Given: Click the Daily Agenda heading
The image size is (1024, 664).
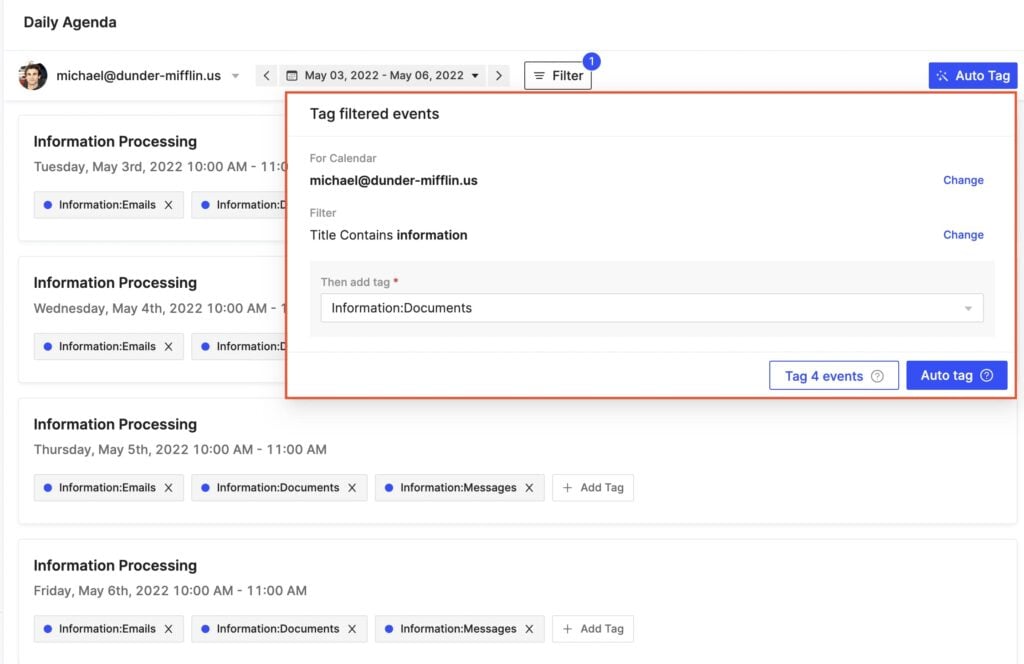Looking at the screenshot, I should [x=70, y=22].
